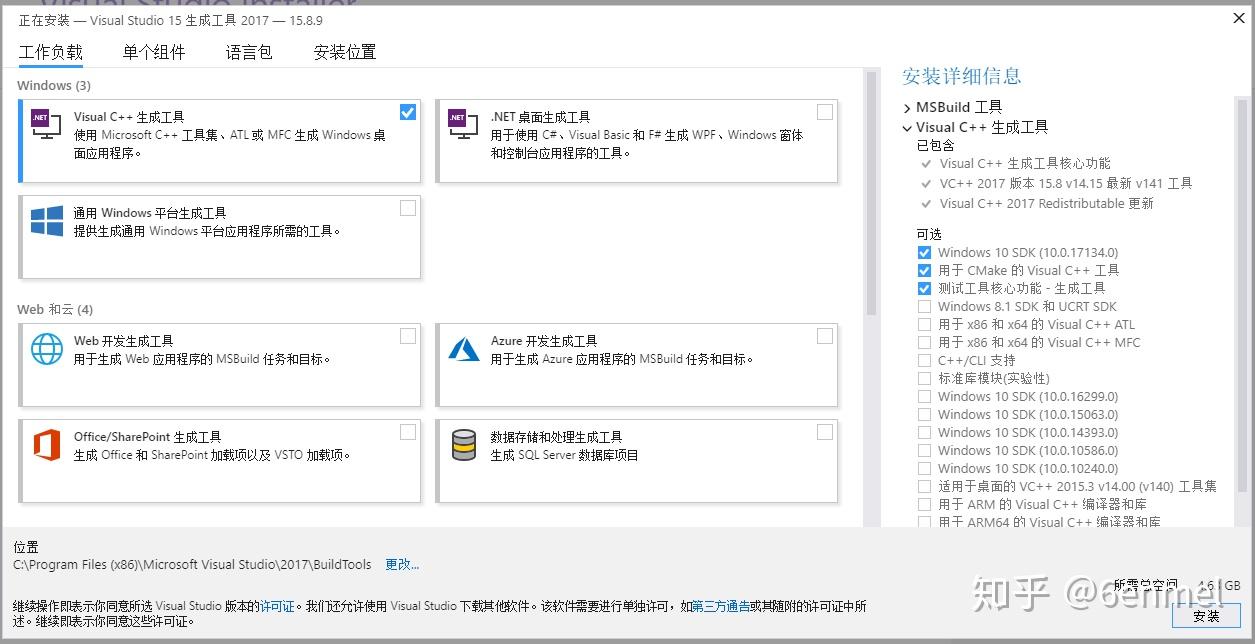Screen dimensions: 1255x644
Task: Open the 语言包 tab
Action: click(249, 52)
